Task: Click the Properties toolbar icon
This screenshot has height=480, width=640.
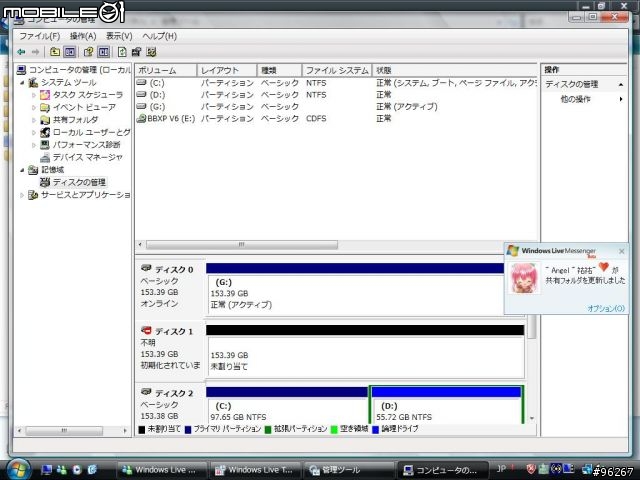Action: coord(136,52)
